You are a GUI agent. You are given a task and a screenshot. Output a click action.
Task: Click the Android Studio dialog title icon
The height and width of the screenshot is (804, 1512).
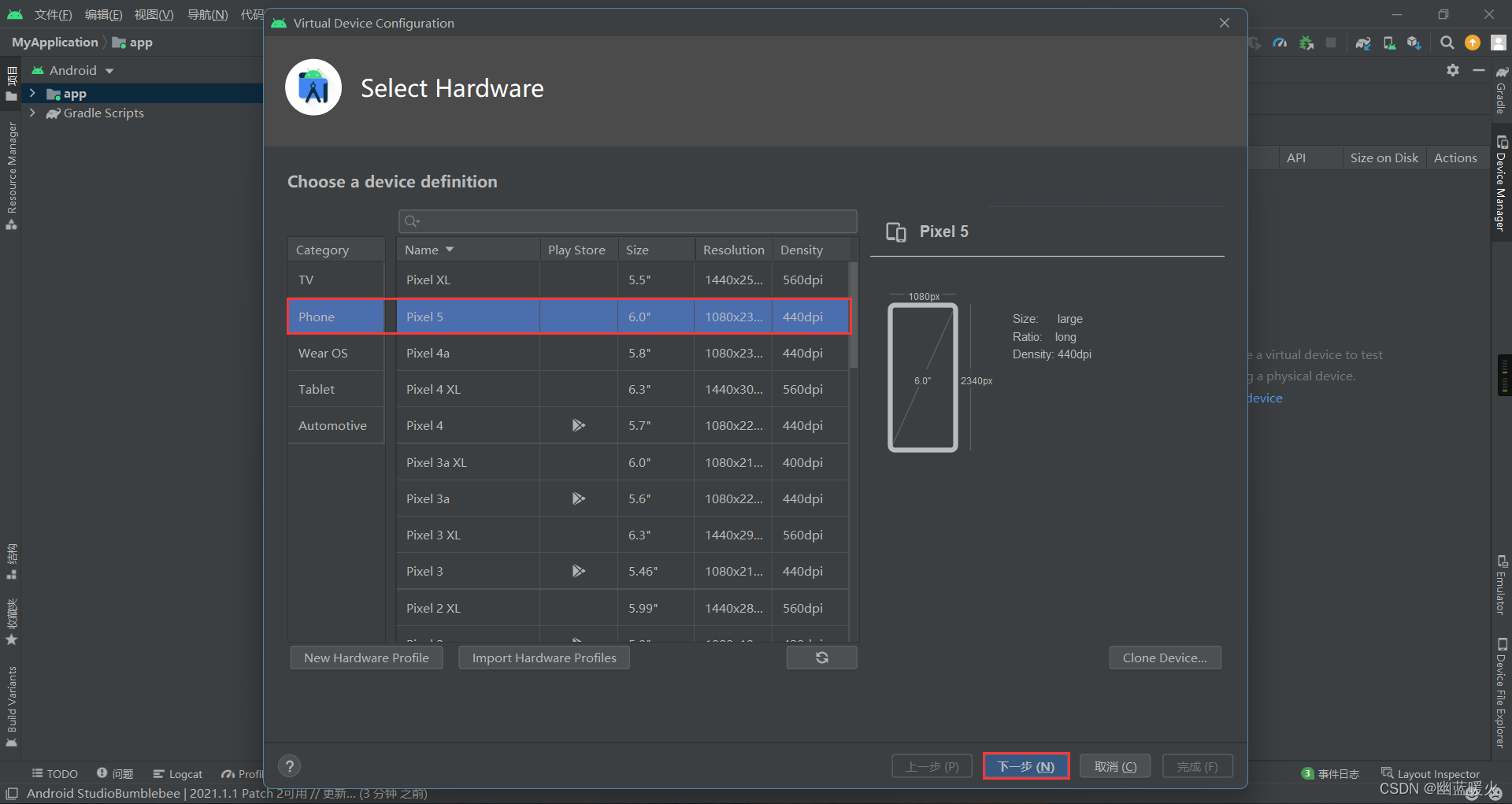pos(279,23)
